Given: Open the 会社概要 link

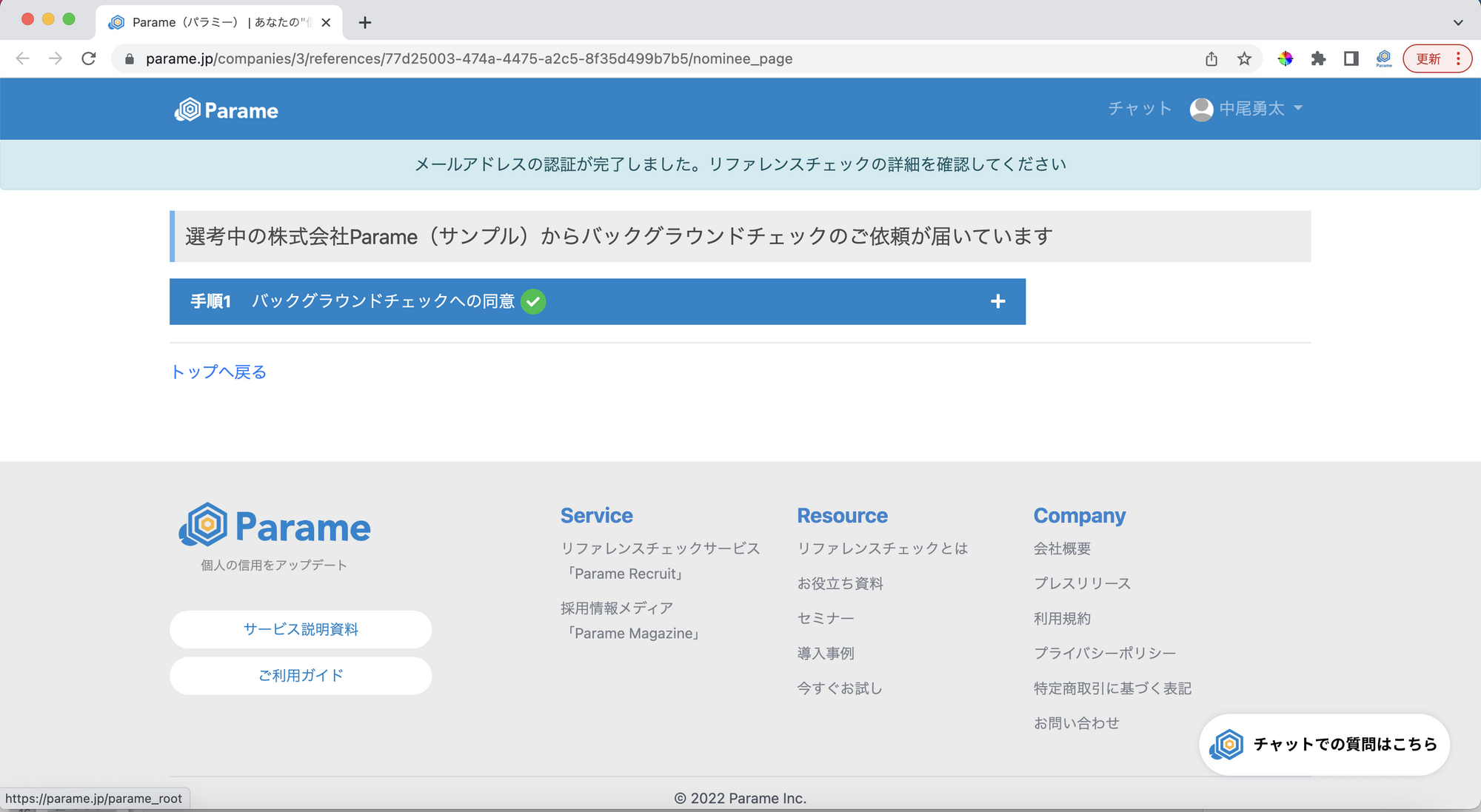Looking at the screenshot, I should [1062, 548].
